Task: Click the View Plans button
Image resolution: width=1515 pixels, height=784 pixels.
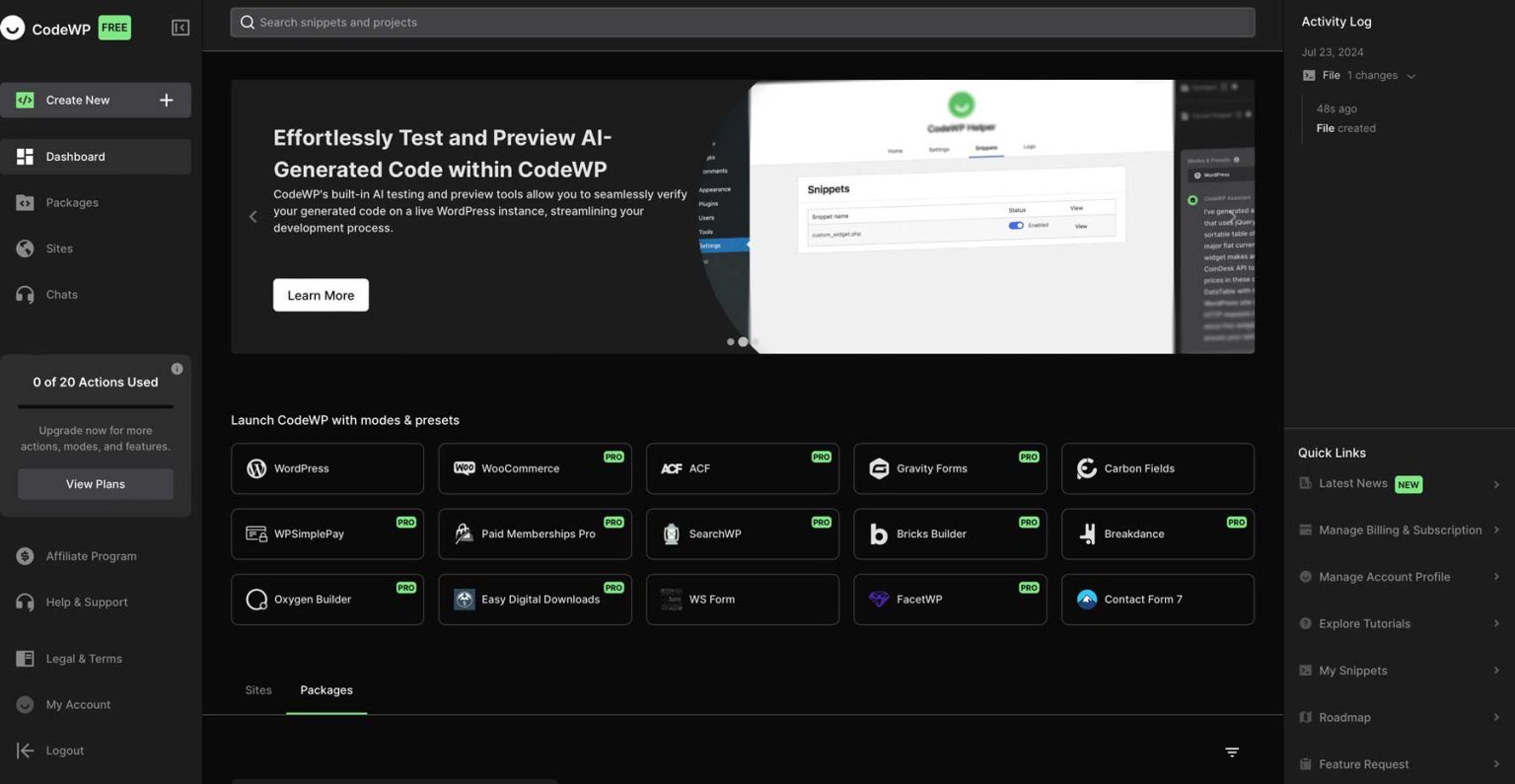Action: 95,483
